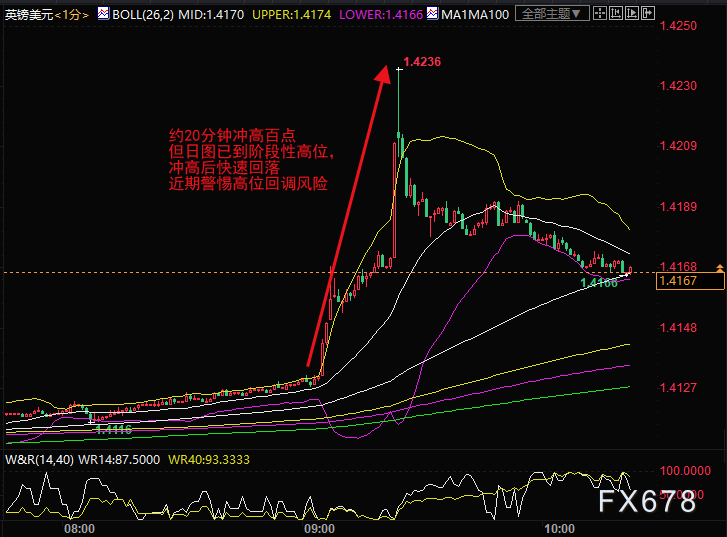Image resolution: width=727 pixels, height=537 pixels.
Task: Open MA1MA100 indicator settings label
Action: (475, 15)
